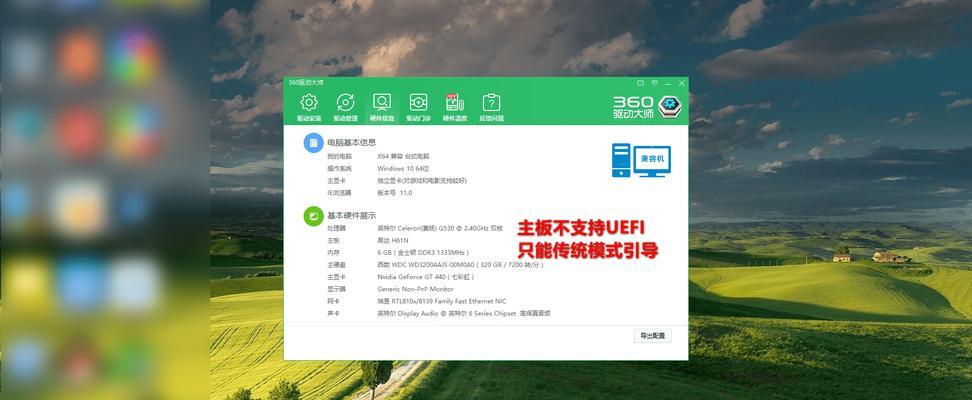Click the IE version '版本号 11.0'
972x400 pixels.
(x=395, y=193)
